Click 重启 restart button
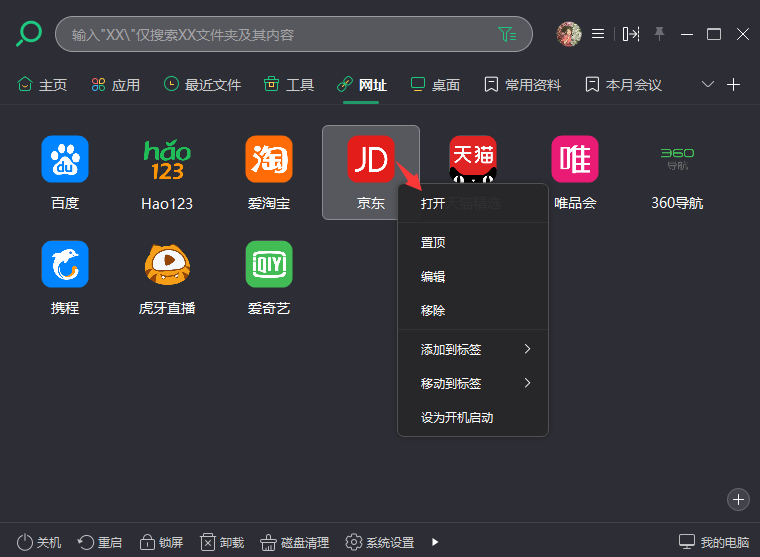 [x=100, y=542]
